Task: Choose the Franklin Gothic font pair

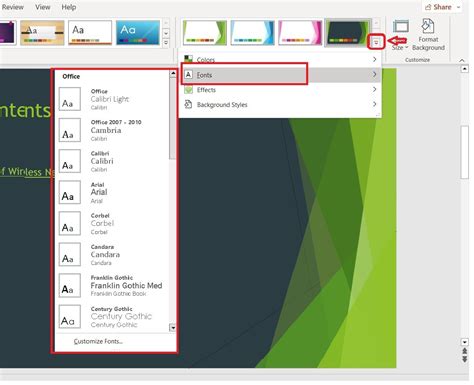Action: (114, 286)
